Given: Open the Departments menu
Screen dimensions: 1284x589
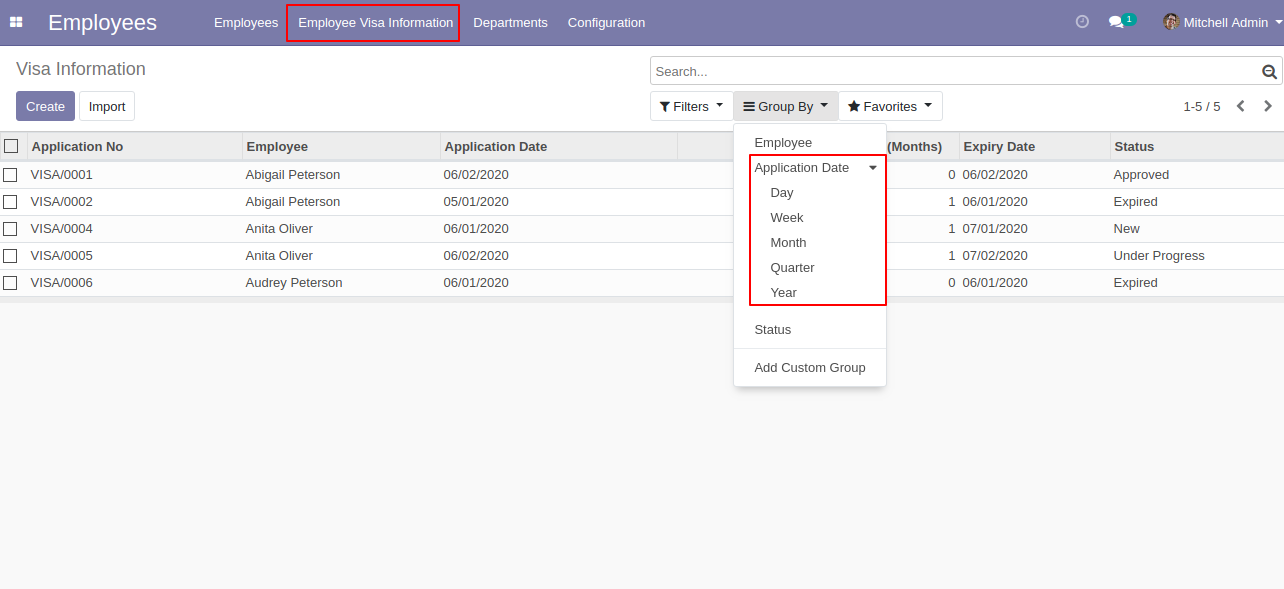Looking at the screenshot, I should (x=510, y=22).
